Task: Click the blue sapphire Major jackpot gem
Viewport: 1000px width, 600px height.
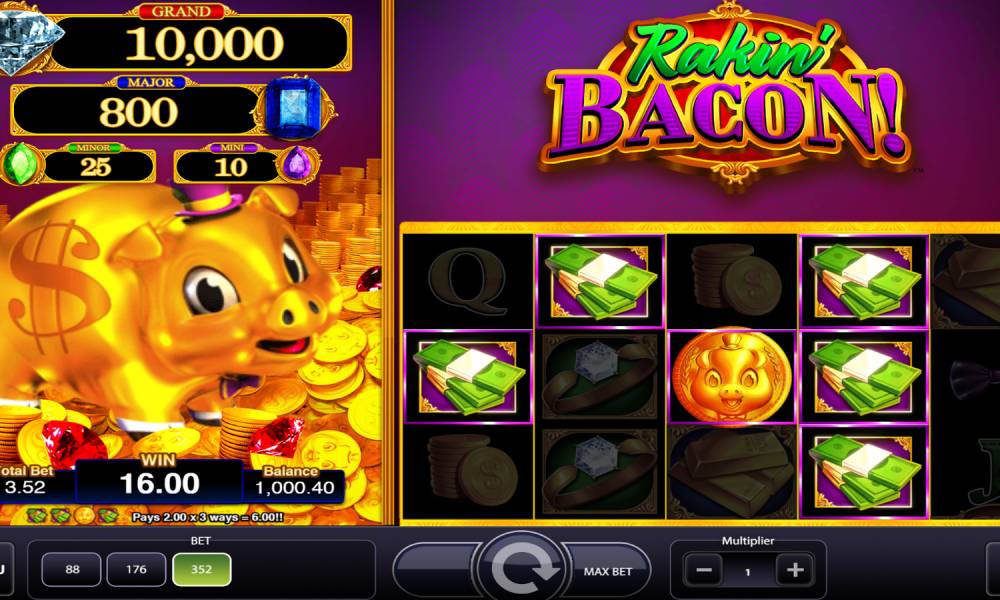Action: pos(292,108)
